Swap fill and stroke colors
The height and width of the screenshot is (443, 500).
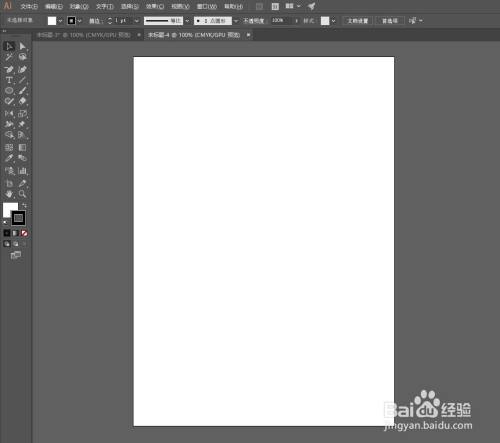pos(24,205)
